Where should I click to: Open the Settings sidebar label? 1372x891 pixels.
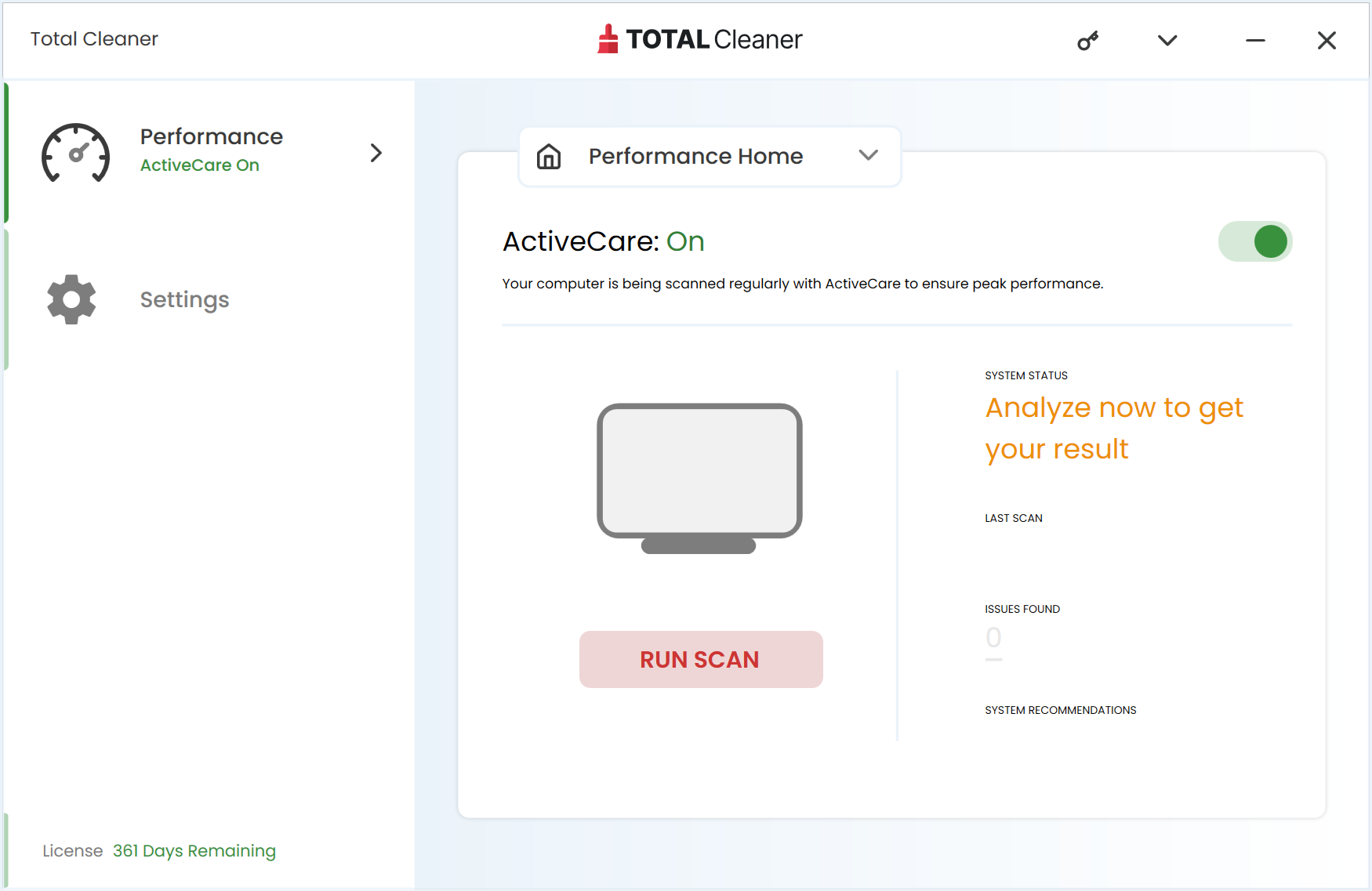[x=184, y=299]
